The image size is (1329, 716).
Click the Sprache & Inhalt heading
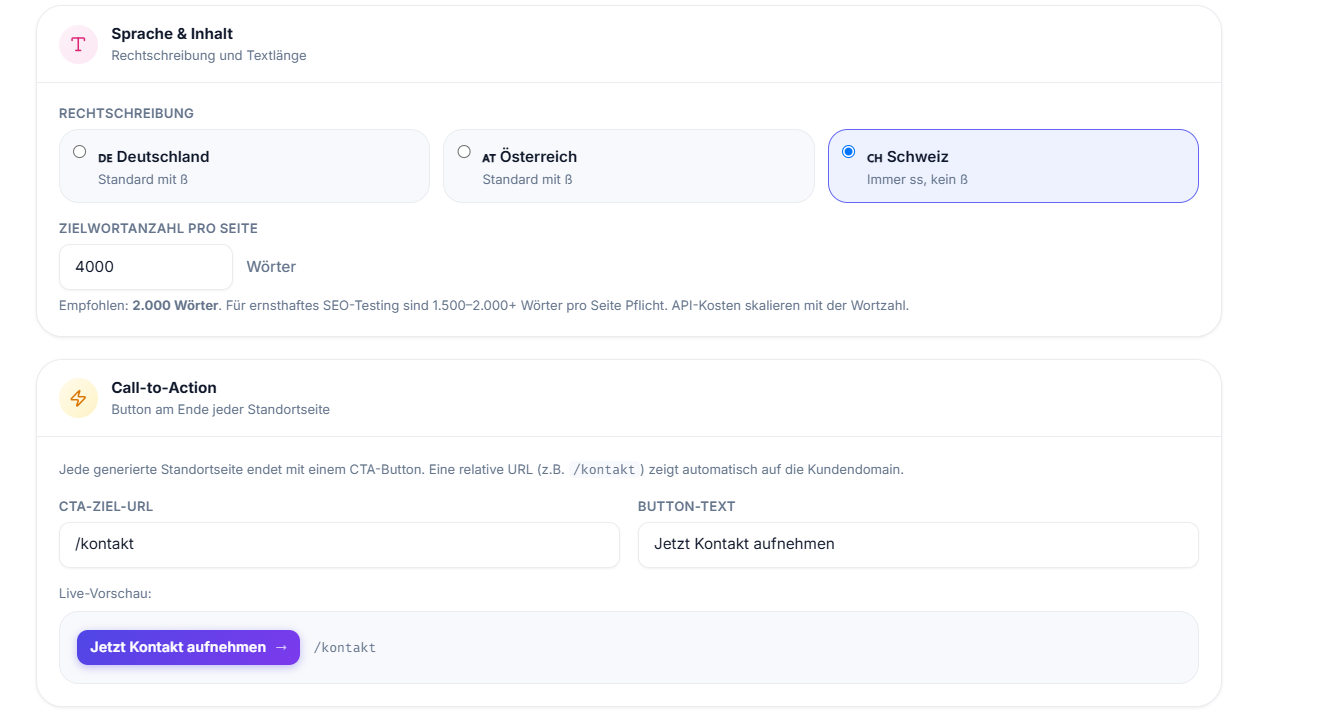(172, 34)
